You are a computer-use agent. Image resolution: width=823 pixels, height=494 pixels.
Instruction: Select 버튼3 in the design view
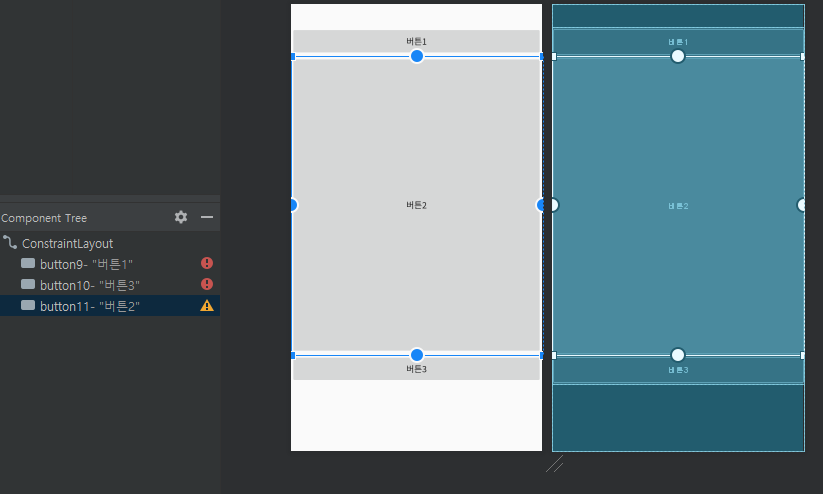[x=416, y=370]
